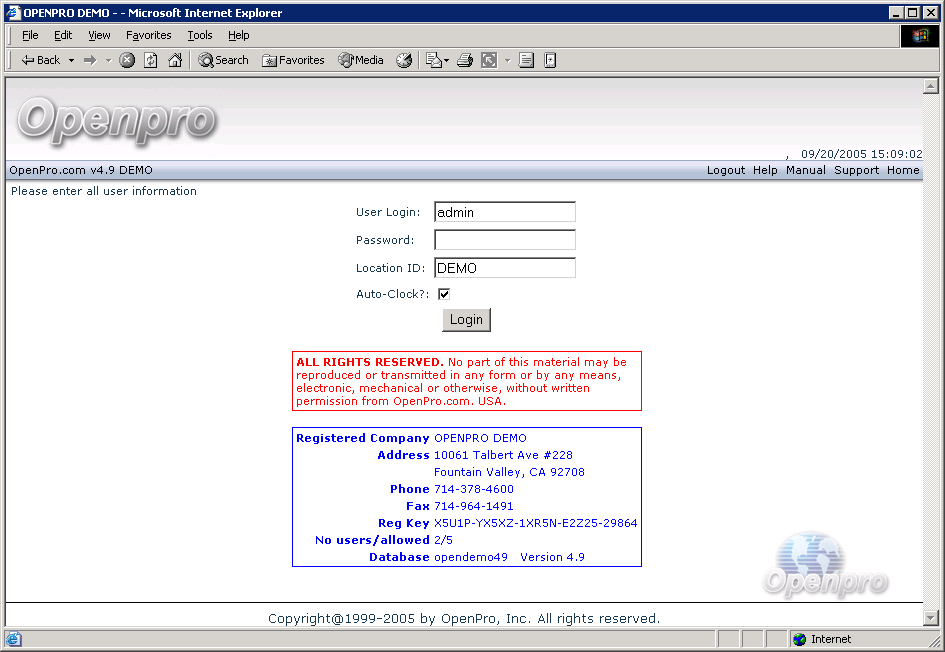Click the Stop loading toolbar icon
The image size is (945, 652).
coord(127,60)
